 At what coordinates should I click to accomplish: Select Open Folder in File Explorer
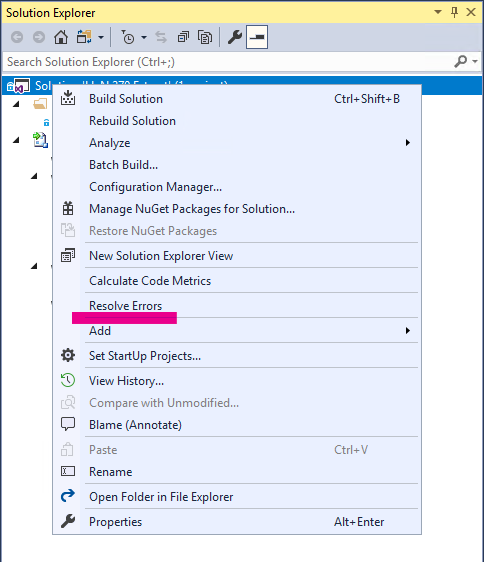click(x=237, y=497)
